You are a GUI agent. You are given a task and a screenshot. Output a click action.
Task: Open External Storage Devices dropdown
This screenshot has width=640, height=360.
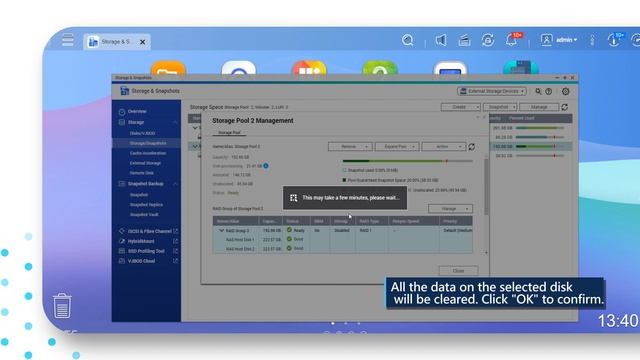[x=492, y=91]
